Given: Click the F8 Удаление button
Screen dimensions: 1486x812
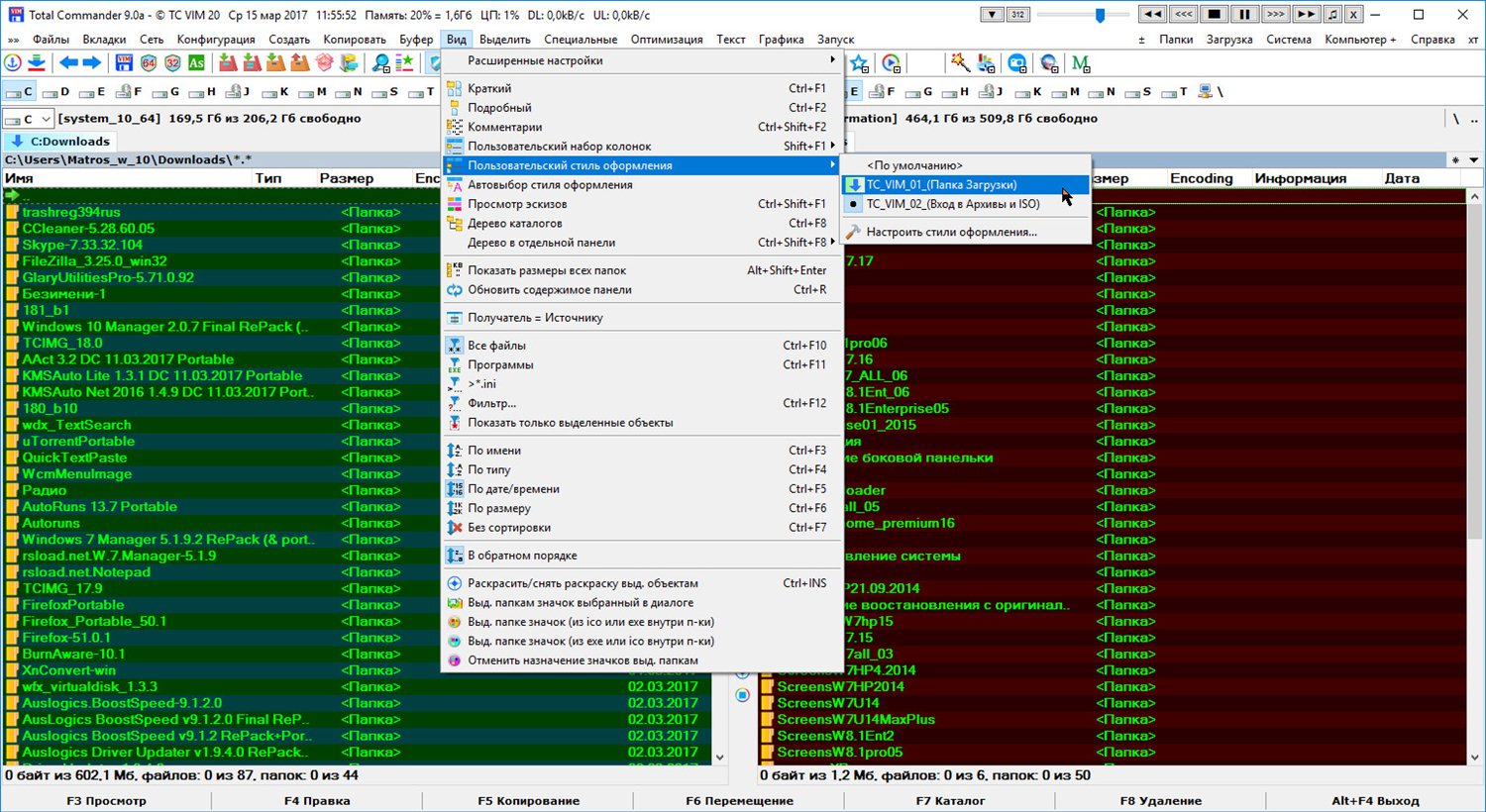Looking at the screenshot, I should coord(1161,800).
